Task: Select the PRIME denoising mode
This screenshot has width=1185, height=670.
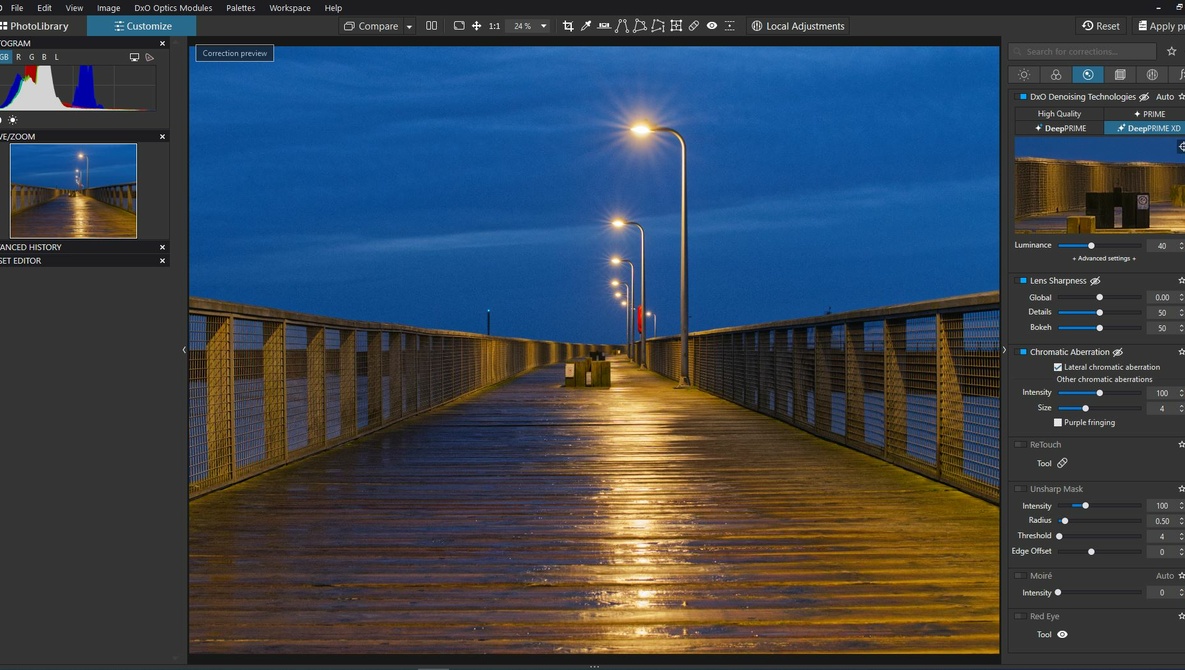Action: 1149,113
